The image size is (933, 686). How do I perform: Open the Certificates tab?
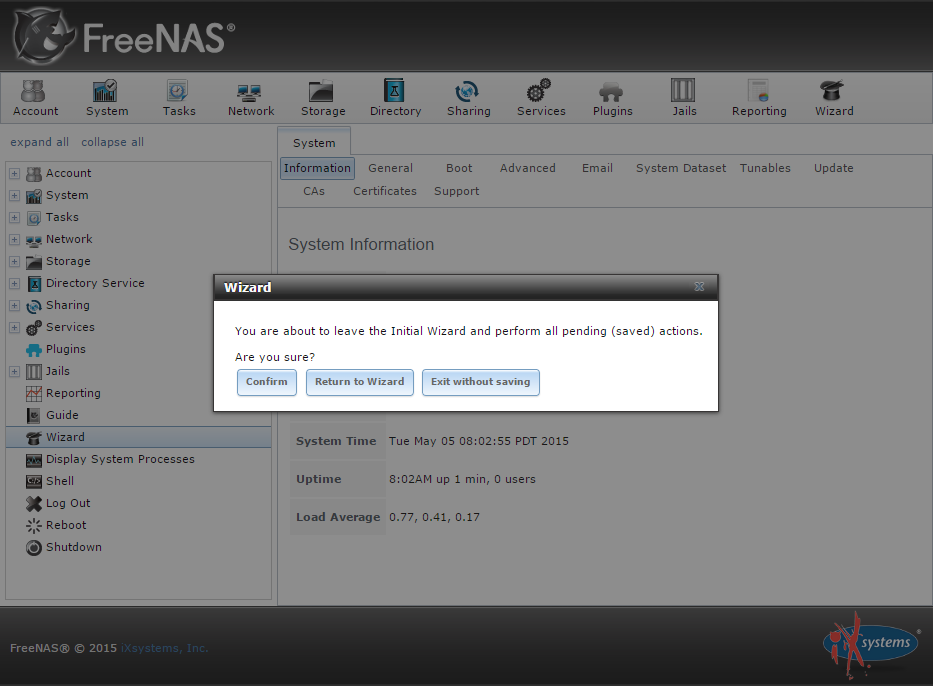point(384,192)
